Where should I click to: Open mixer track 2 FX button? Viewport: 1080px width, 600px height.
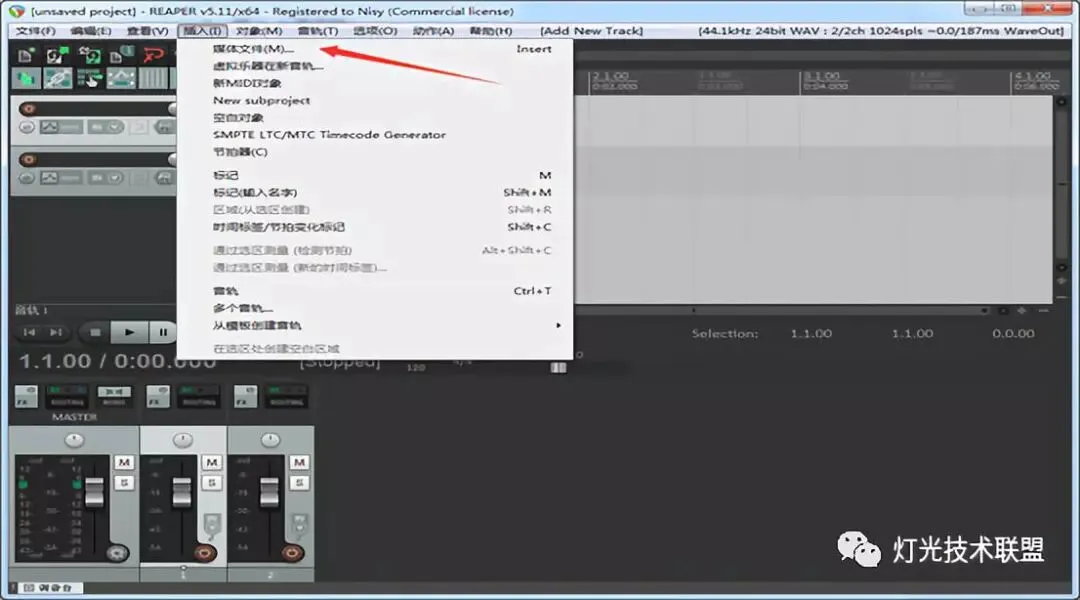tap(245, 397)
